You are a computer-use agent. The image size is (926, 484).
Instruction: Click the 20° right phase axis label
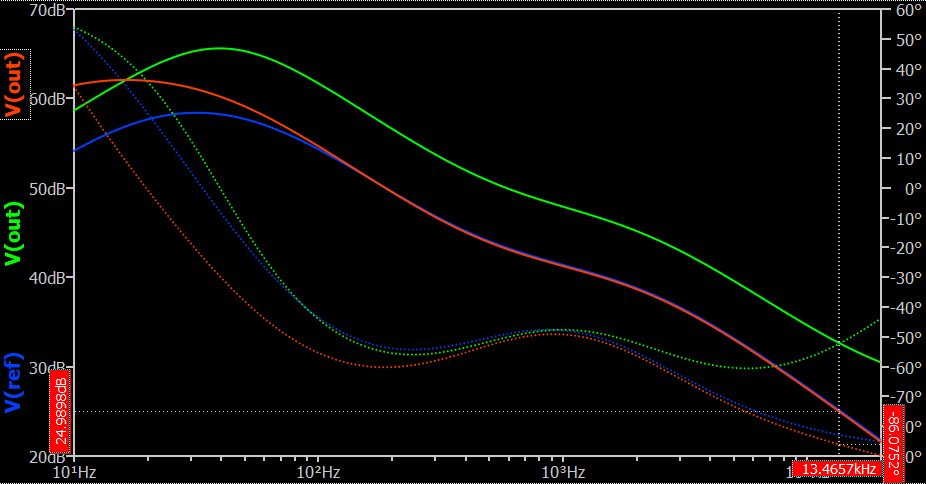[x=908, y=129]
